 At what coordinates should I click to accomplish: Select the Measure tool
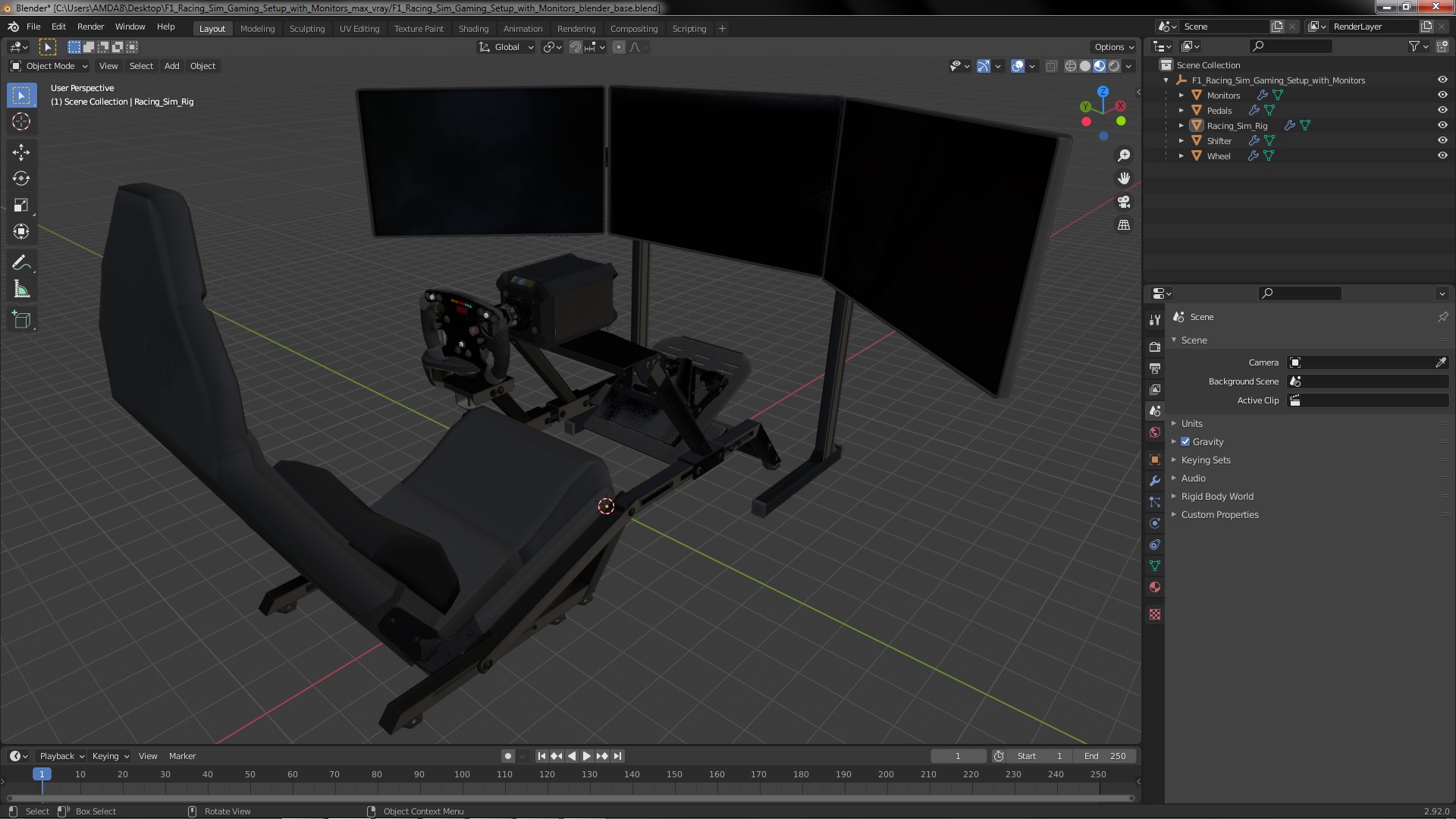click(21, 290)
